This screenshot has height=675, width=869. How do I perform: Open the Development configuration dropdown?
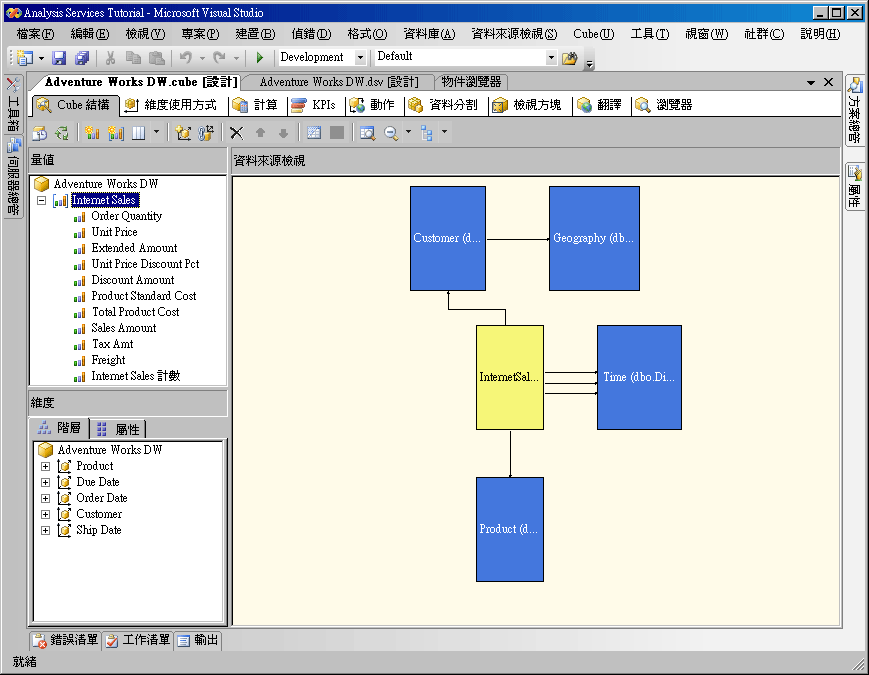point(360,58)
